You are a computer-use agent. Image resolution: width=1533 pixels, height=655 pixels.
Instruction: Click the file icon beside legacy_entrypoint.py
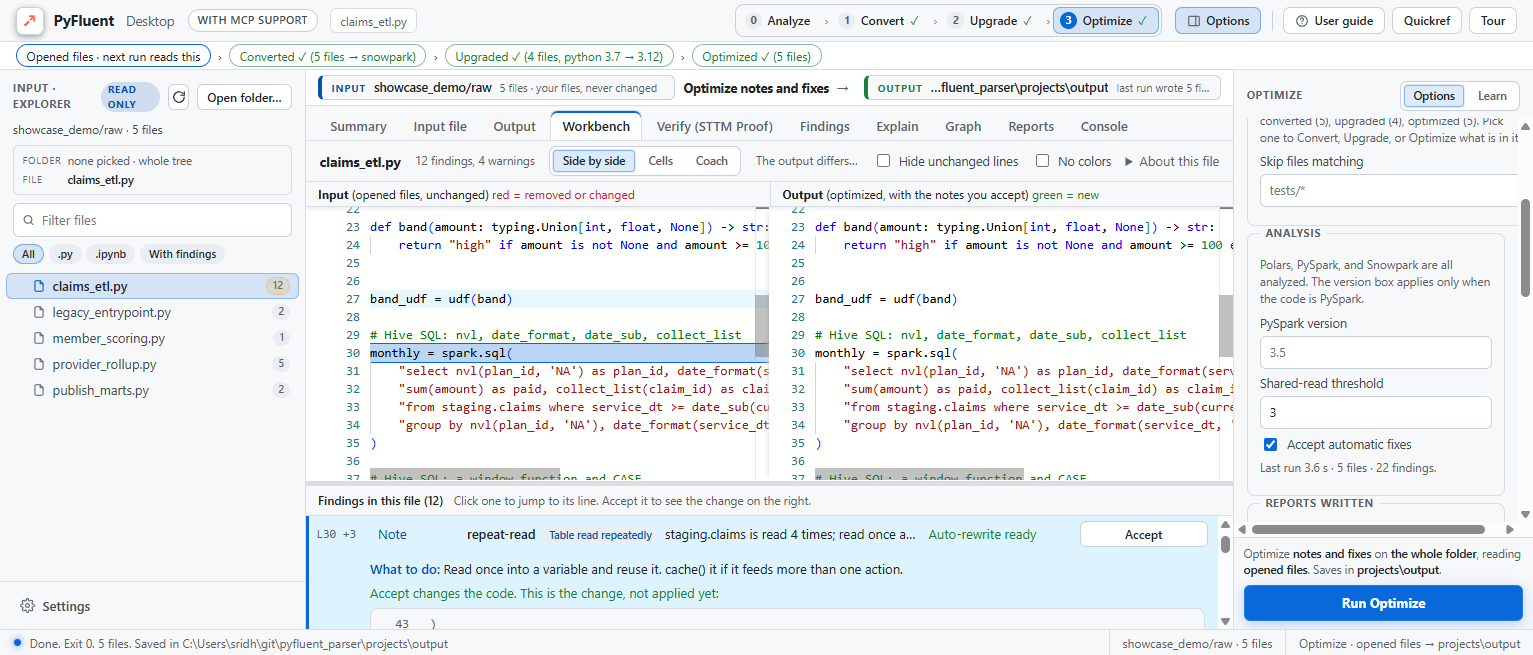pos(38,312)
